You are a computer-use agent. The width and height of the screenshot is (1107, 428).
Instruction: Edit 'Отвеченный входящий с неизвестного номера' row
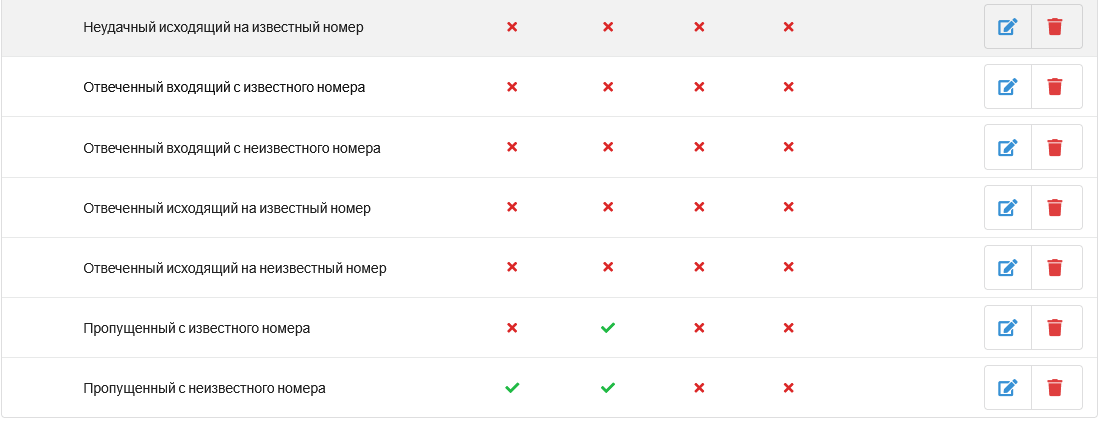coord(1008,148)
